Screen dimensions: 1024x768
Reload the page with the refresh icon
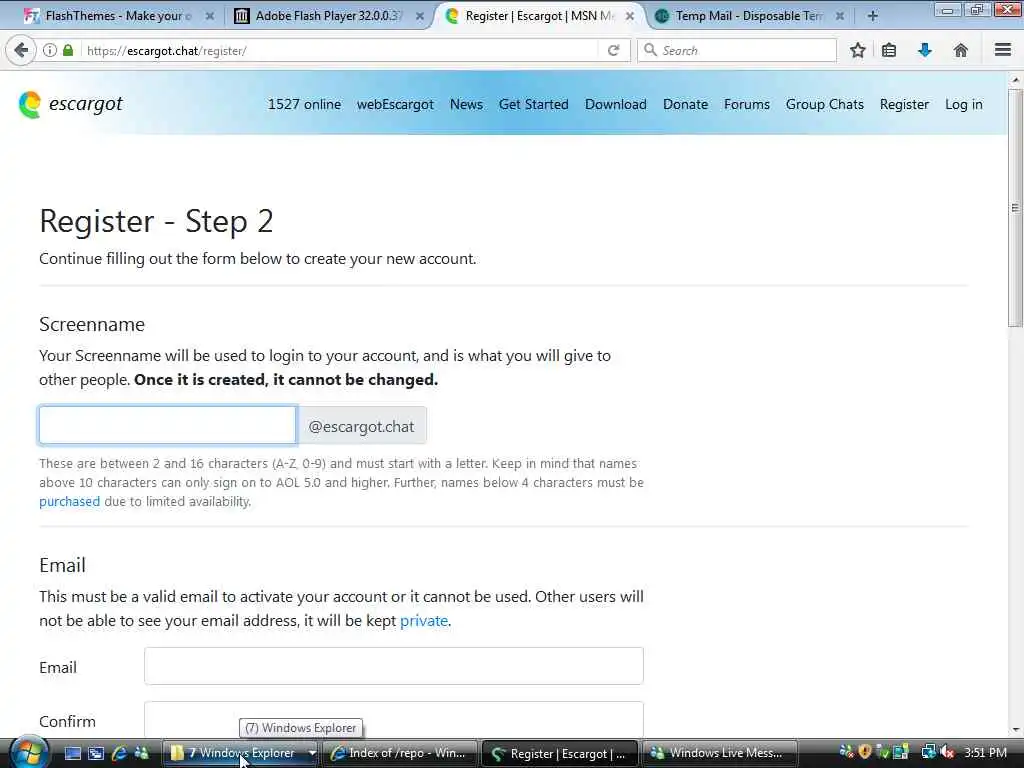tap(613, 50)
